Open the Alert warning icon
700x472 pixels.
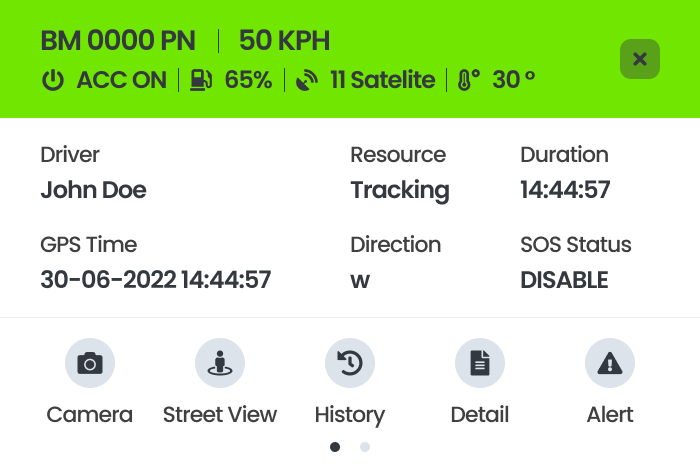610,364
